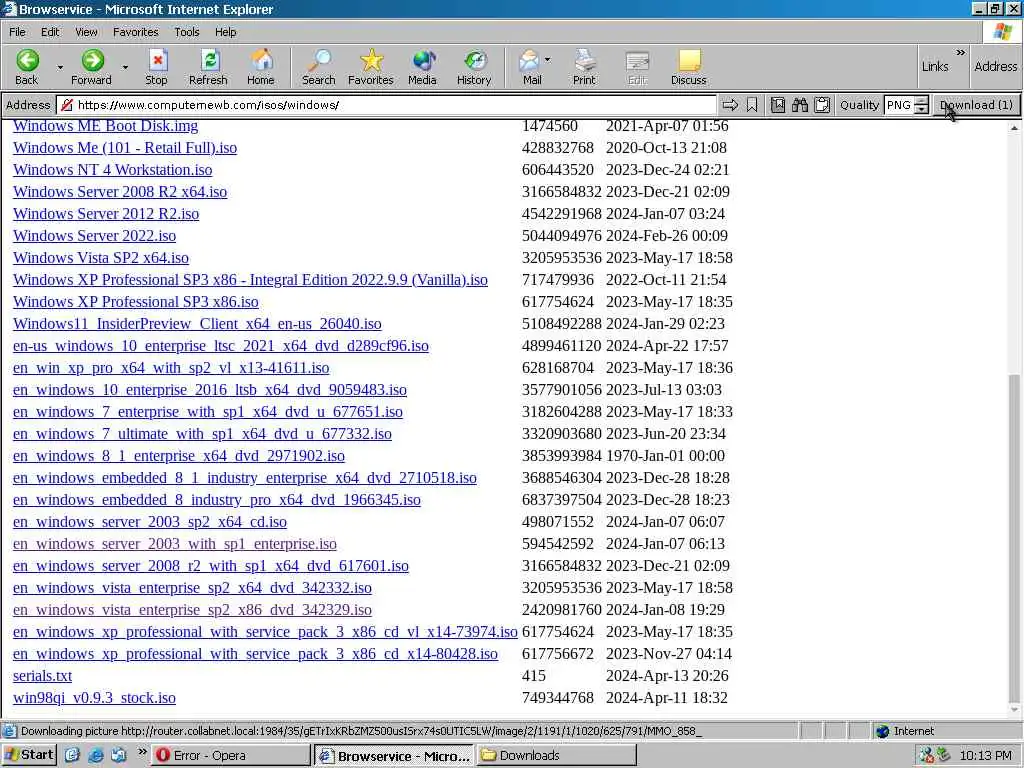
Task: Open Favorites star toolbar icon
Action: (x=371, y=61)
